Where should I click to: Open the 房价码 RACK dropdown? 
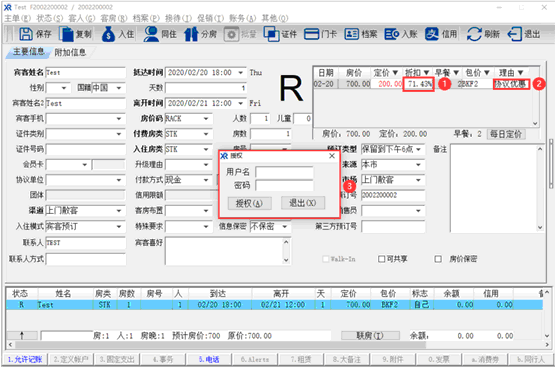coord(206,119)
